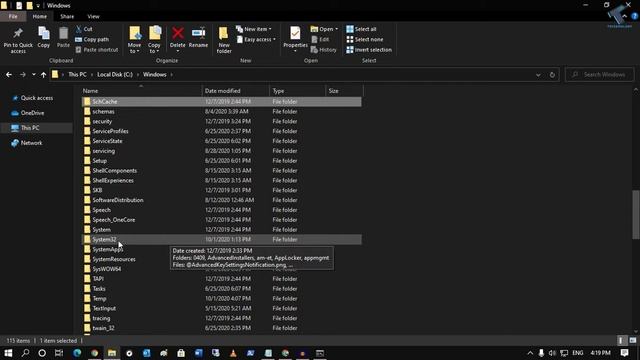Expand the Easy access dropdown
Image resolution: width=640 pixels, height=360 pixels.
pyautogui.click(x=256, y=40)
